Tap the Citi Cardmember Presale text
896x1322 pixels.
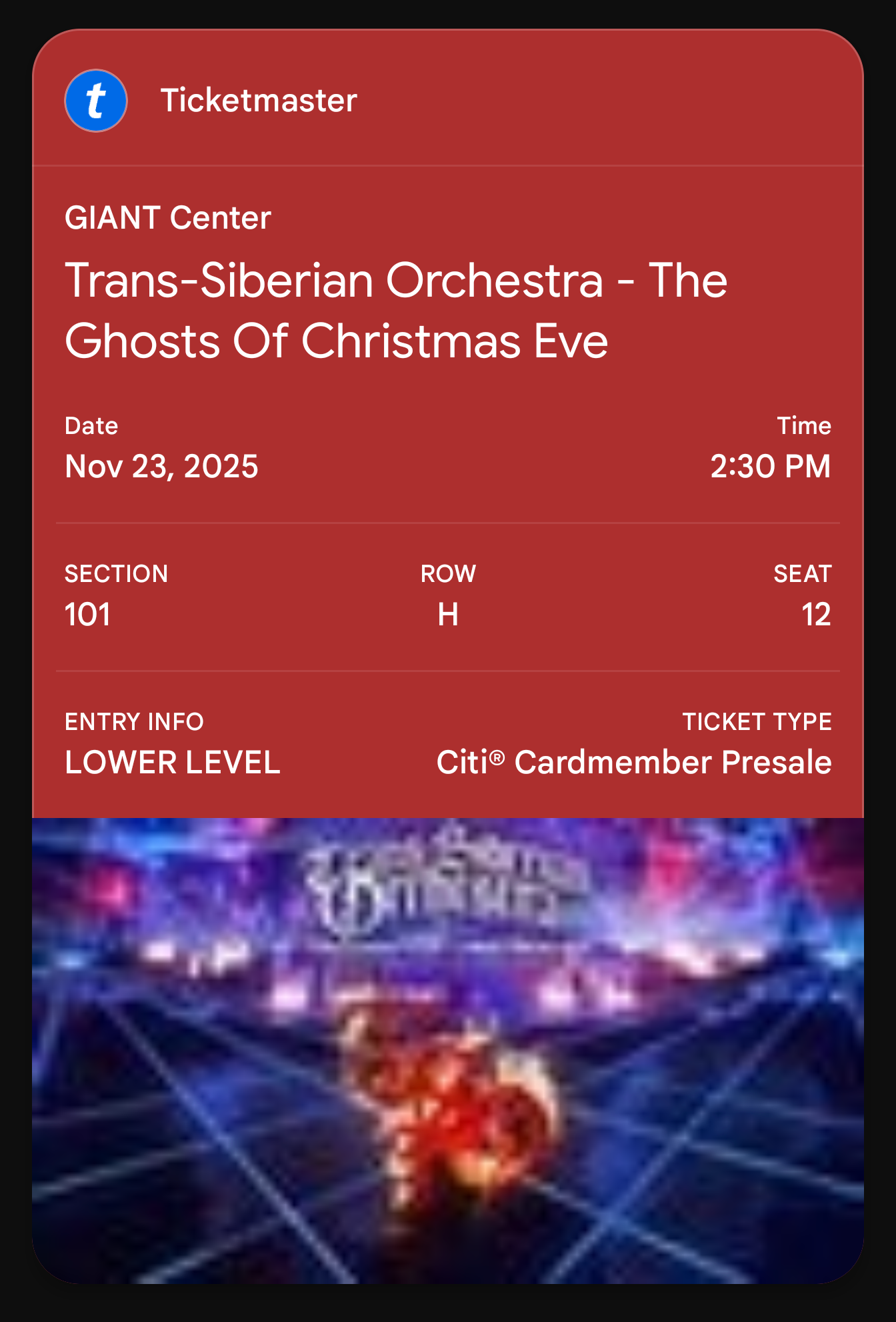pos(634,763)
